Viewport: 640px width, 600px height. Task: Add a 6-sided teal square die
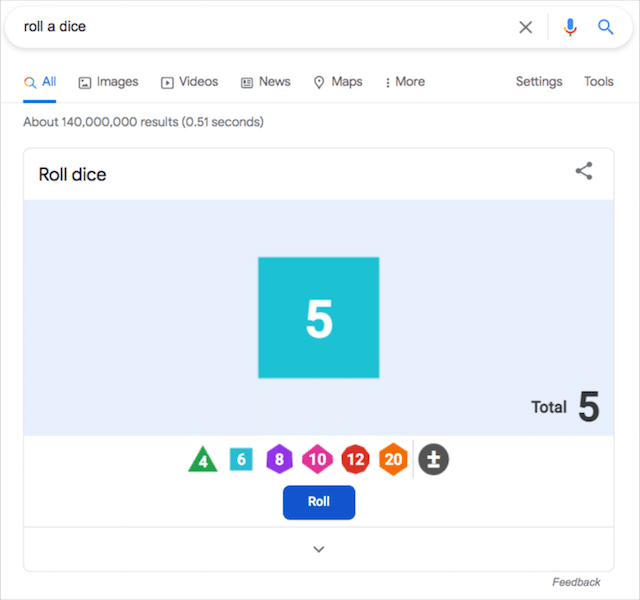pos(241,459)
